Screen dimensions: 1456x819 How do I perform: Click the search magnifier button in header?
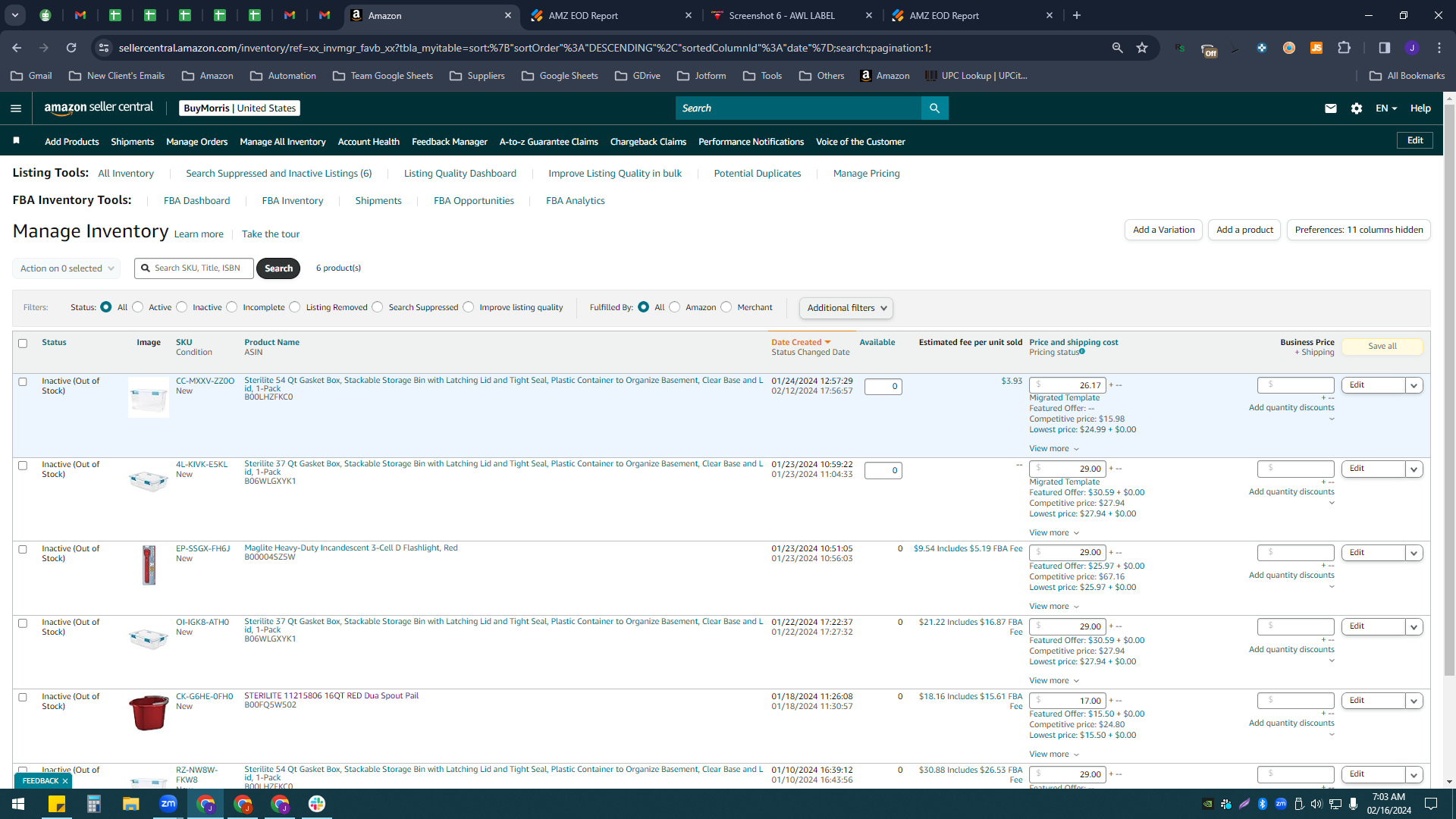pyautogui.click(x=934, y=108)
